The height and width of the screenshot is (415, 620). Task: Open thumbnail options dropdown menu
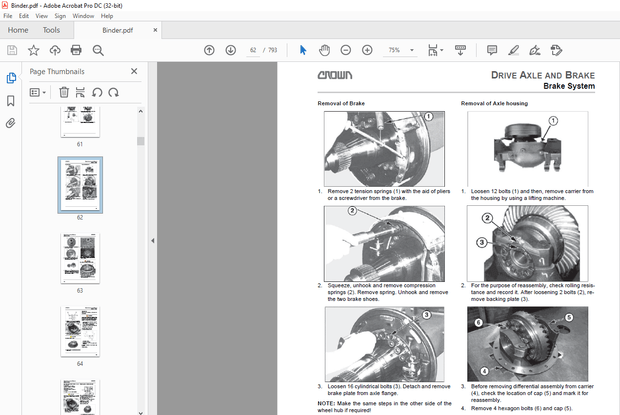point(38,92)
